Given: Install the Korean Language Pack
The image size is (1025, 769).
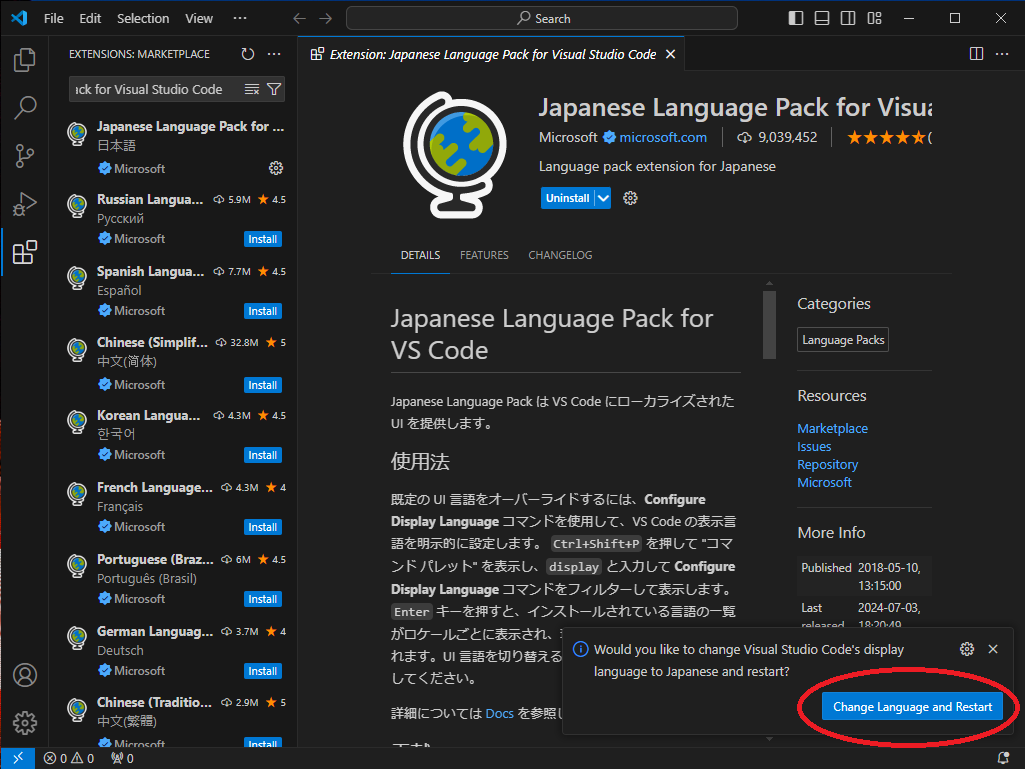Looking at the screenshot, I should 263,455.
